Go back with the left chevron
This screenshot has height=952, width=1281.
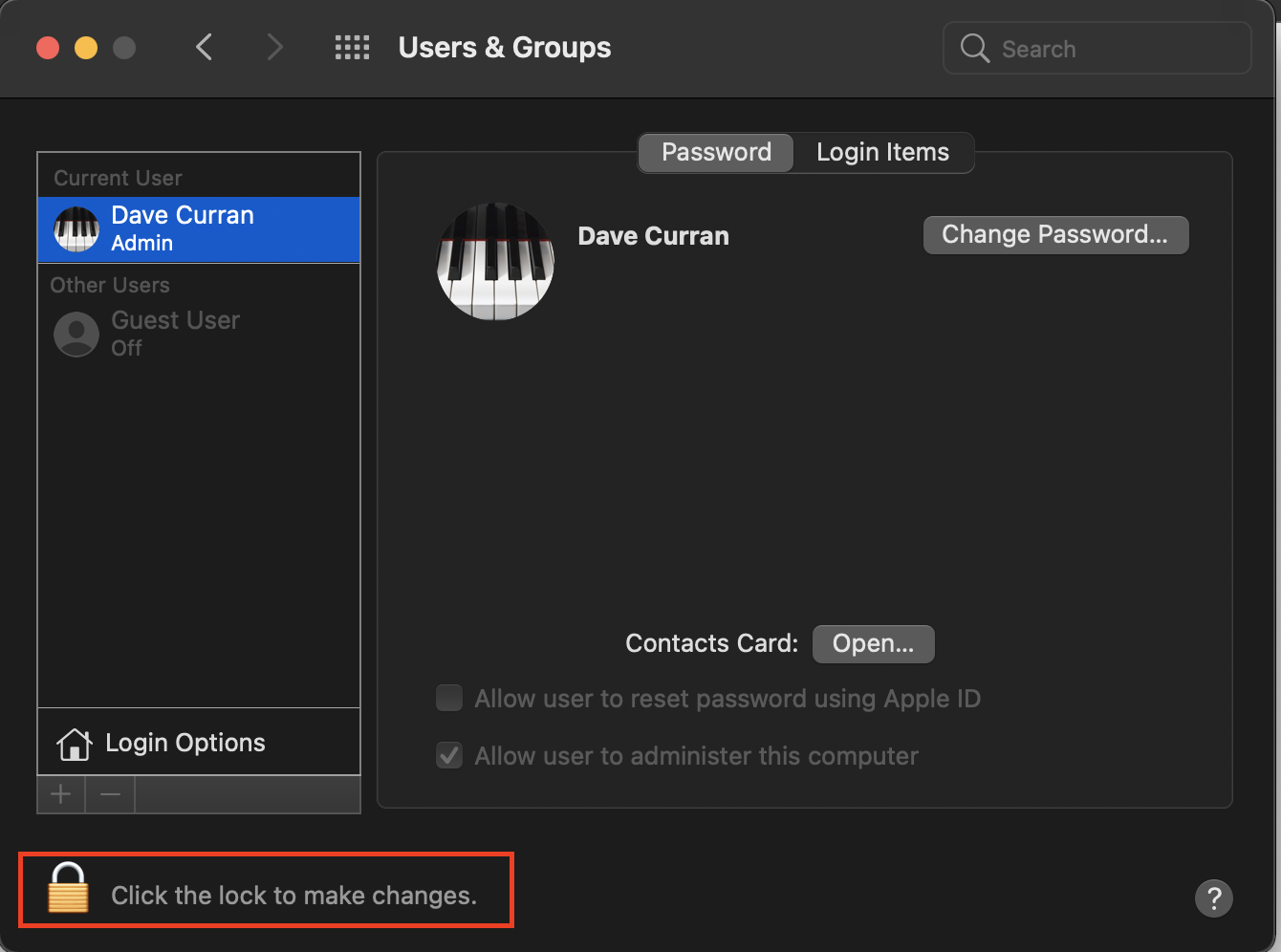click(x=204, y=48)
